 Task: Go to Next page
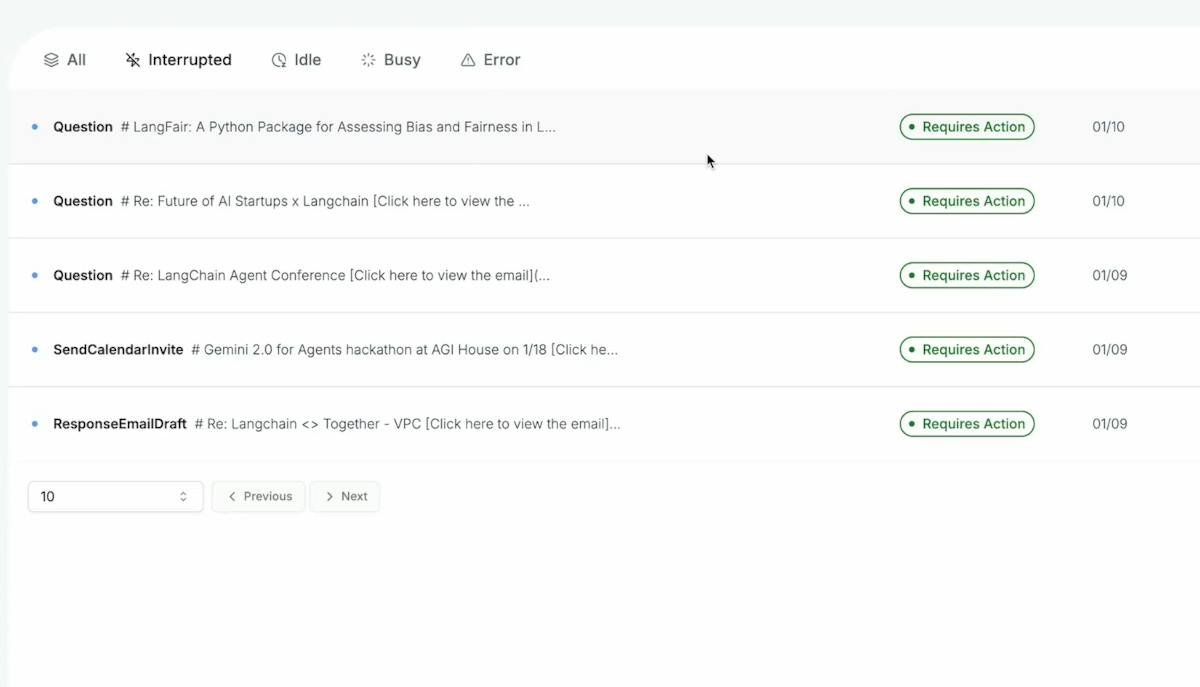click(345, 496)
